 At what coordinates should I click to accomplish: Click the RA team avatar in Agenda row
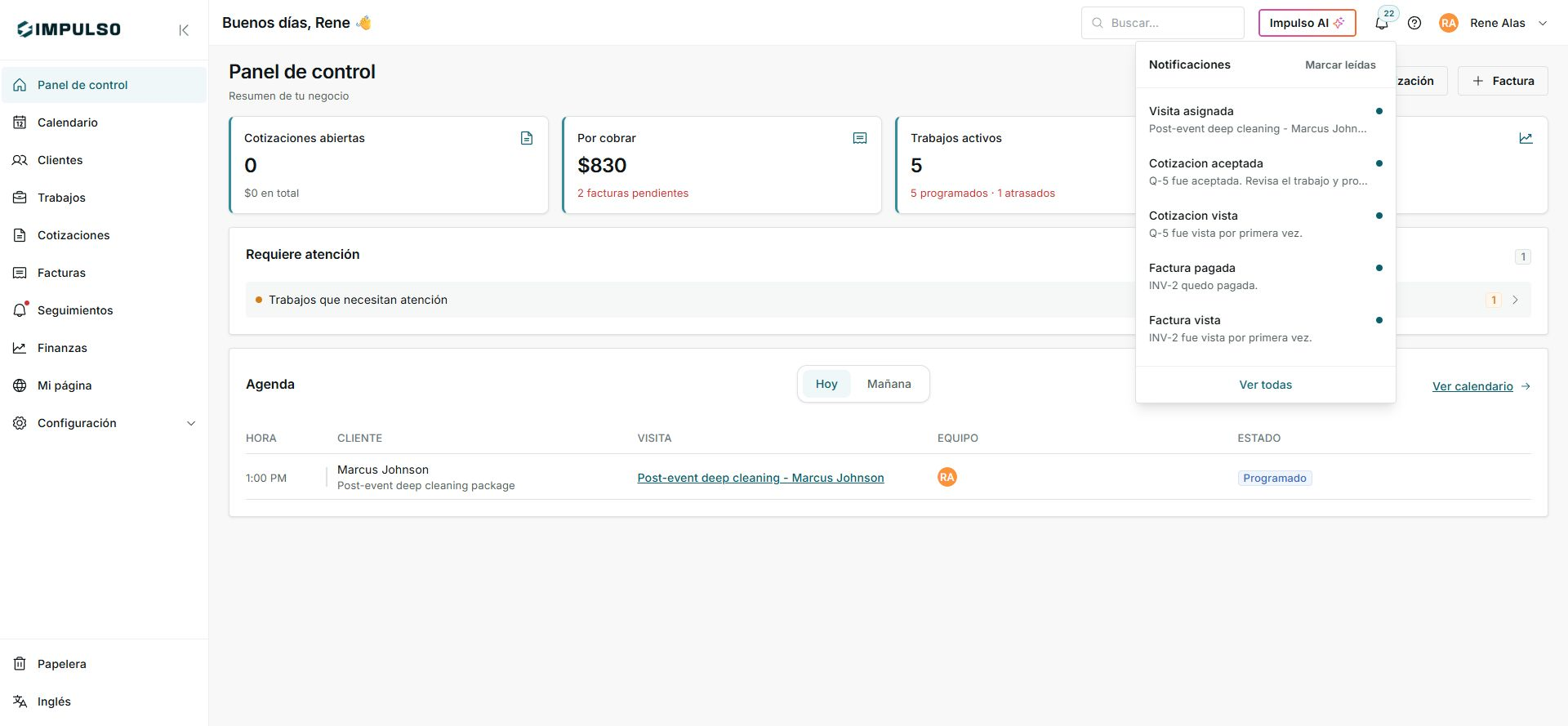[947, 477]
